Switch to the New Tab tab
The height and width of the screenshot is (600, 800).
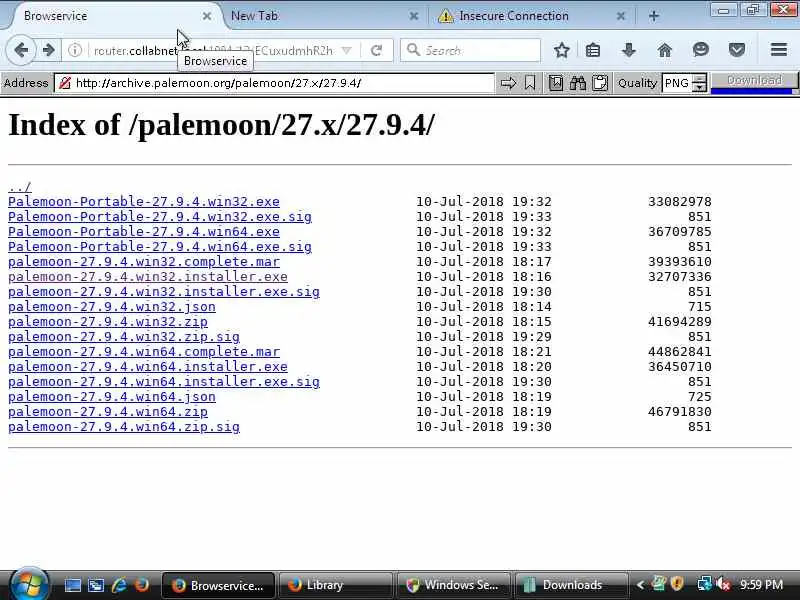(254, 16)
